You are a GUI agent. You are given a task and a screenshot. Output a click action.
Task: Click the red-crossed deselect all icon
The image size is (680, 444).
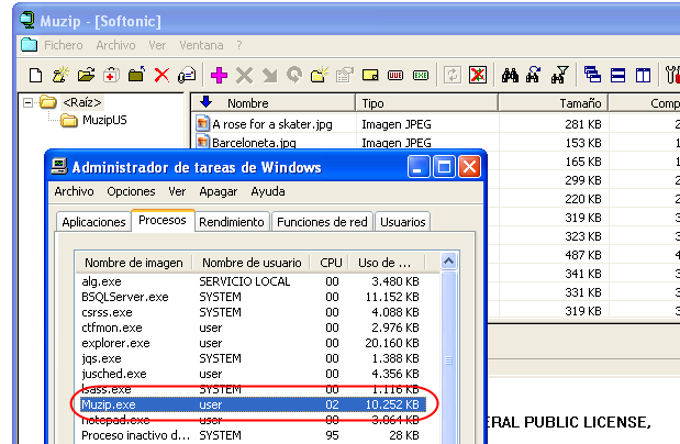[478, 75]
